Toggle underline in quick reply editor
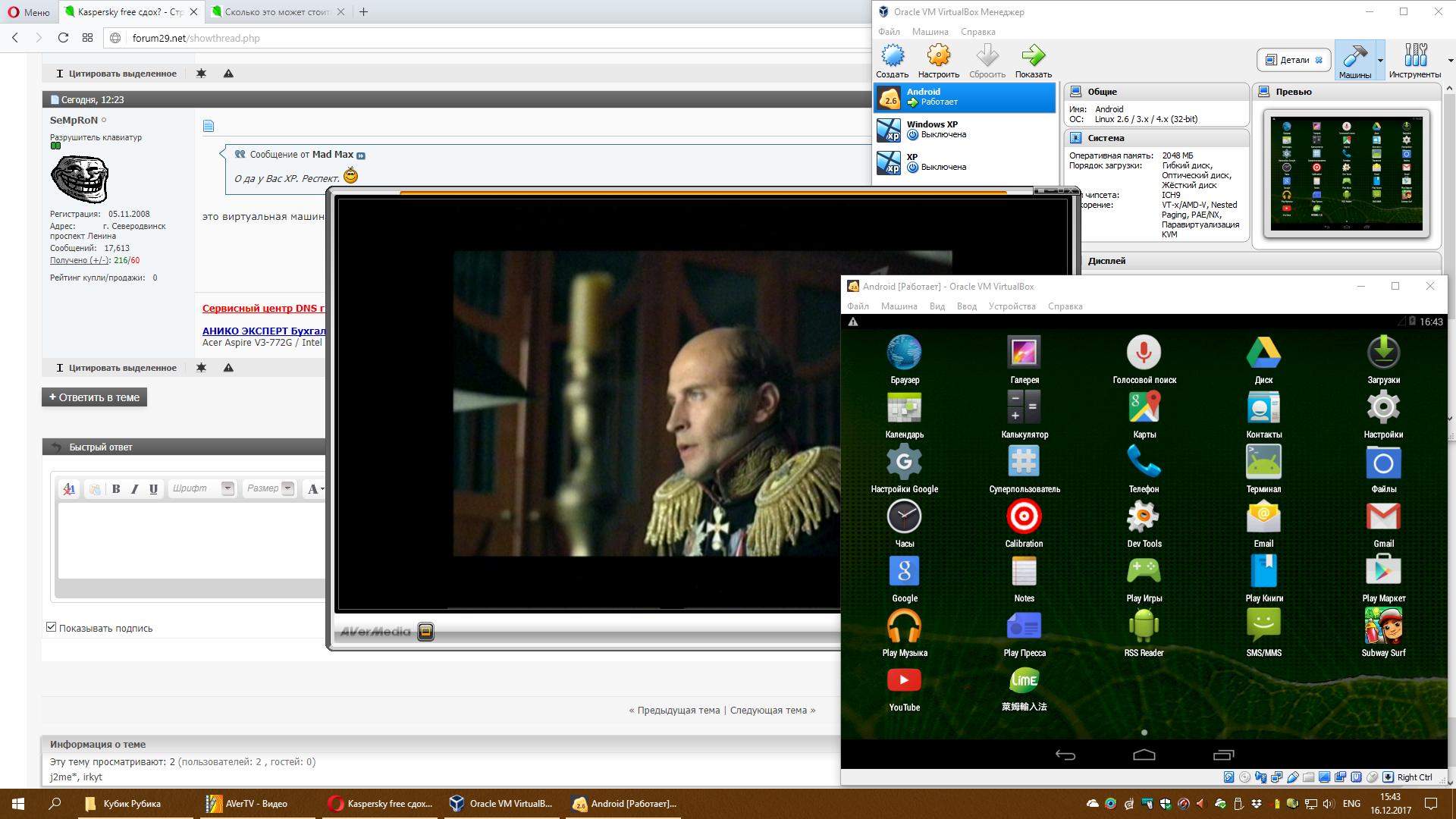The width and height of the screenshot is (1456, 819). click(153, 489)
